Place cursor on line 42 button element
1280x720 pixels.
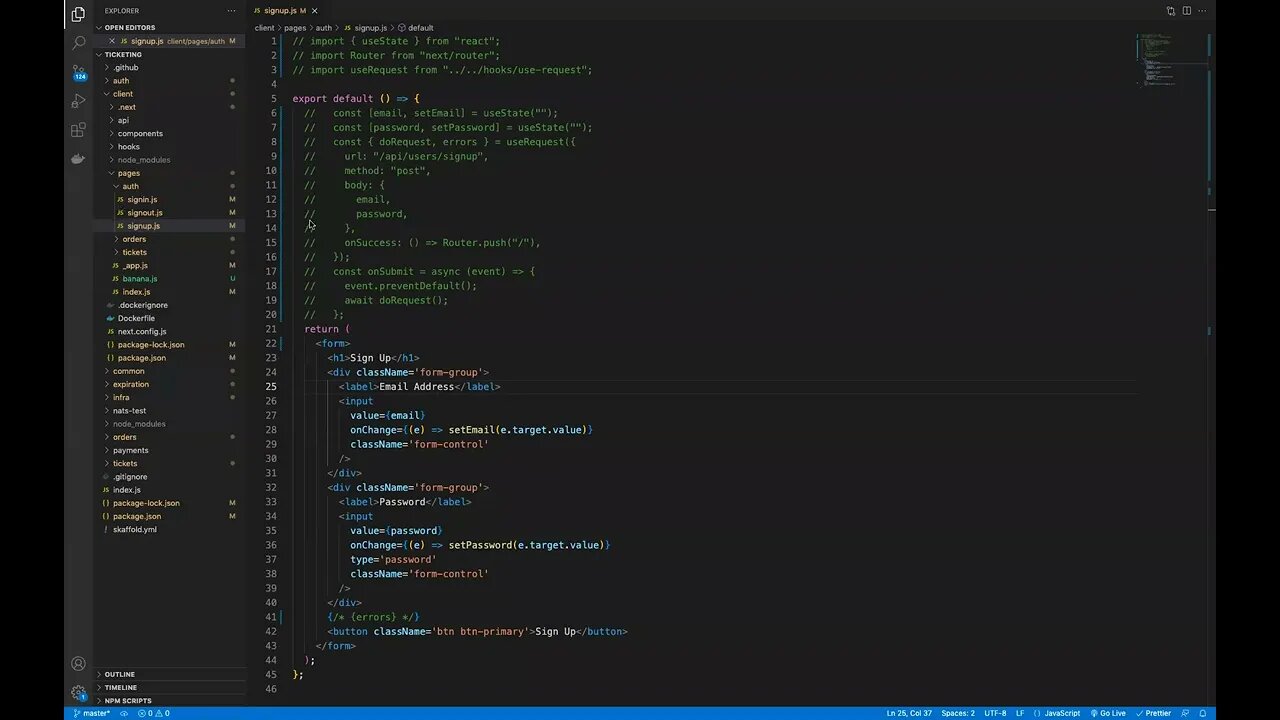tap(478, 631)
